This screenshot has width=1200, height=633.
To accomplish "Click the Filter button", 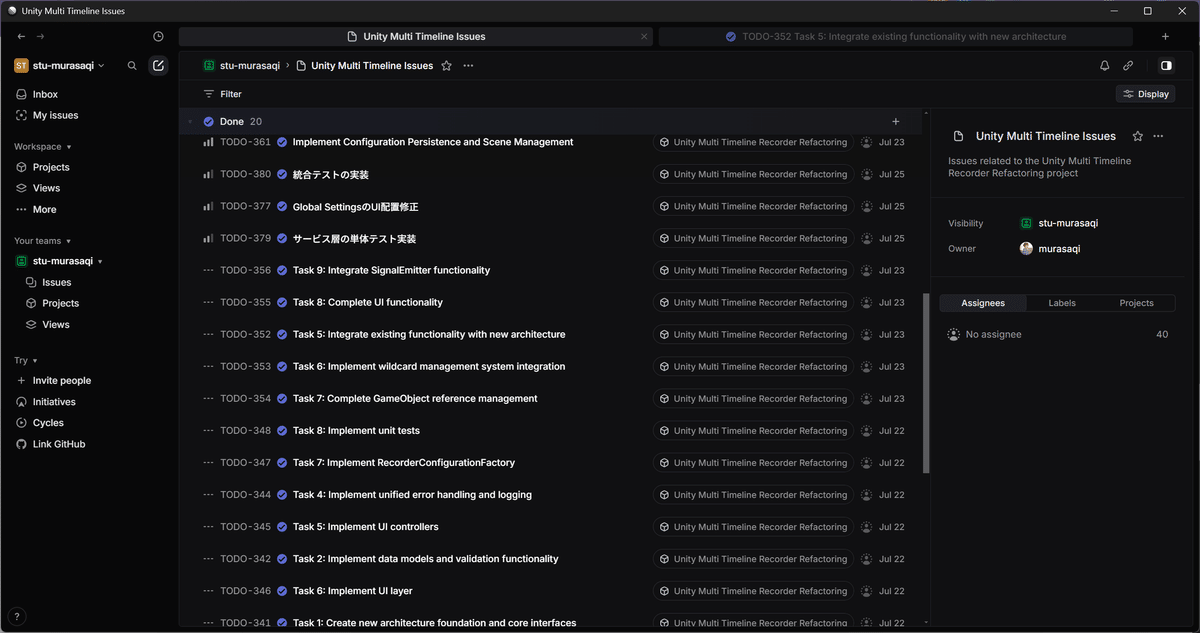I will click(223, 94).
